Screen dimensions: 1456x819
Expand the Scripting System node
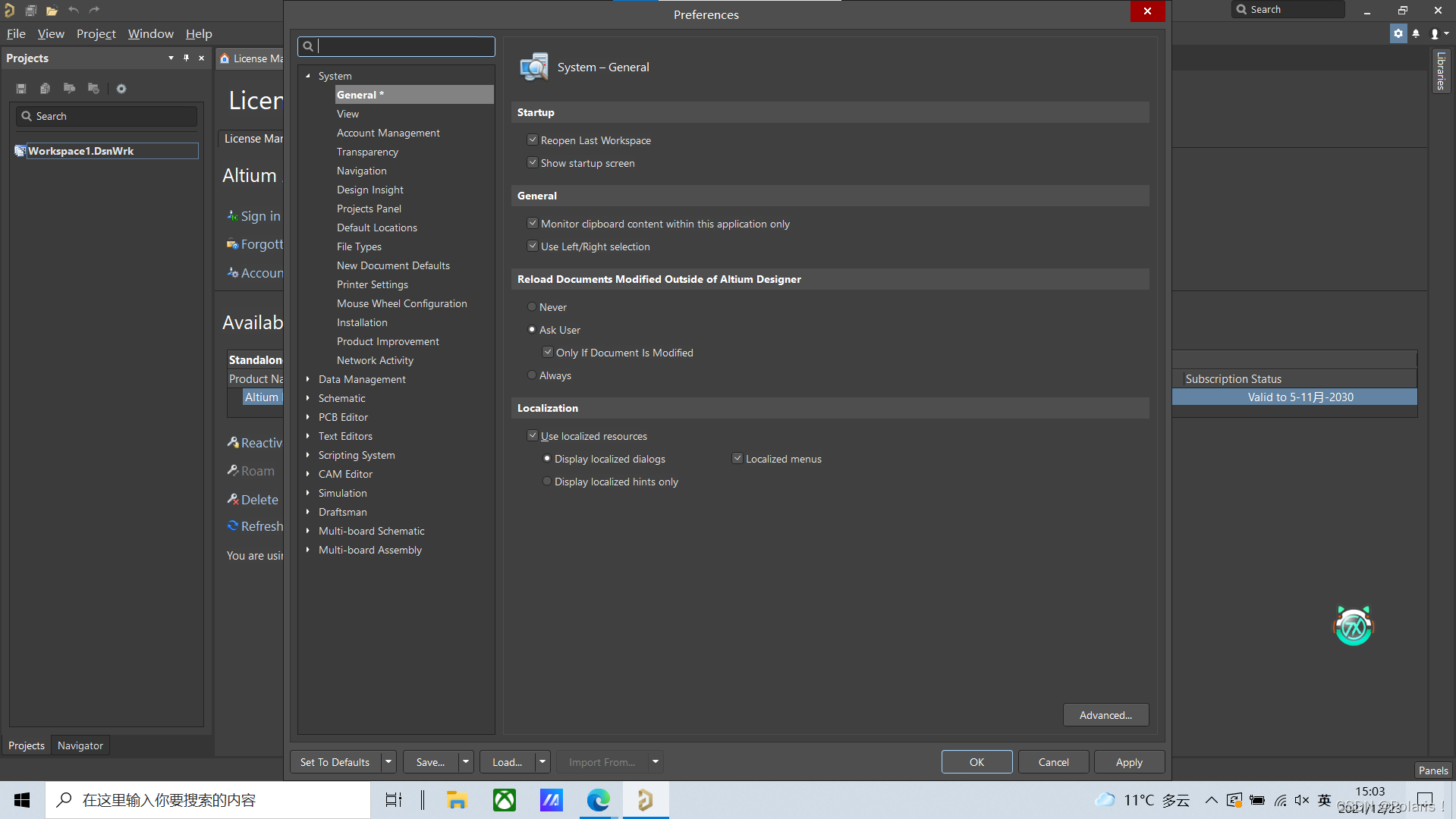(x=308, y=455)
